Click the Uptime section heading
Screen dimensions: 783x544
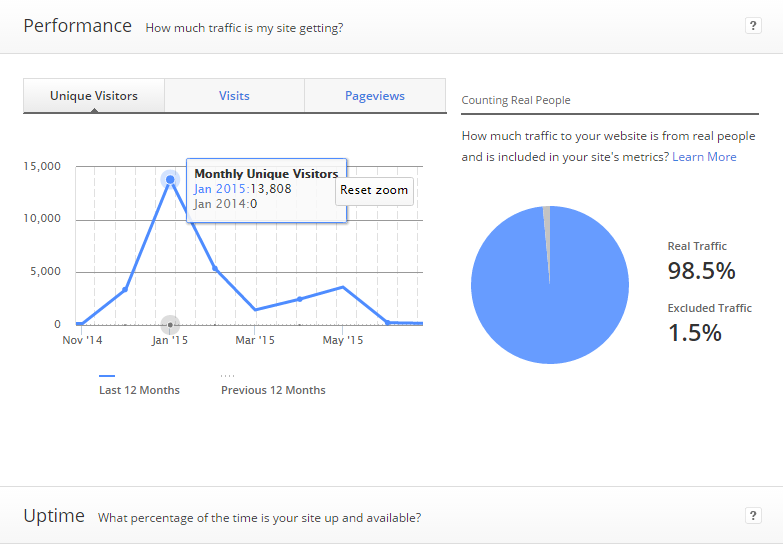pos(54,516)
